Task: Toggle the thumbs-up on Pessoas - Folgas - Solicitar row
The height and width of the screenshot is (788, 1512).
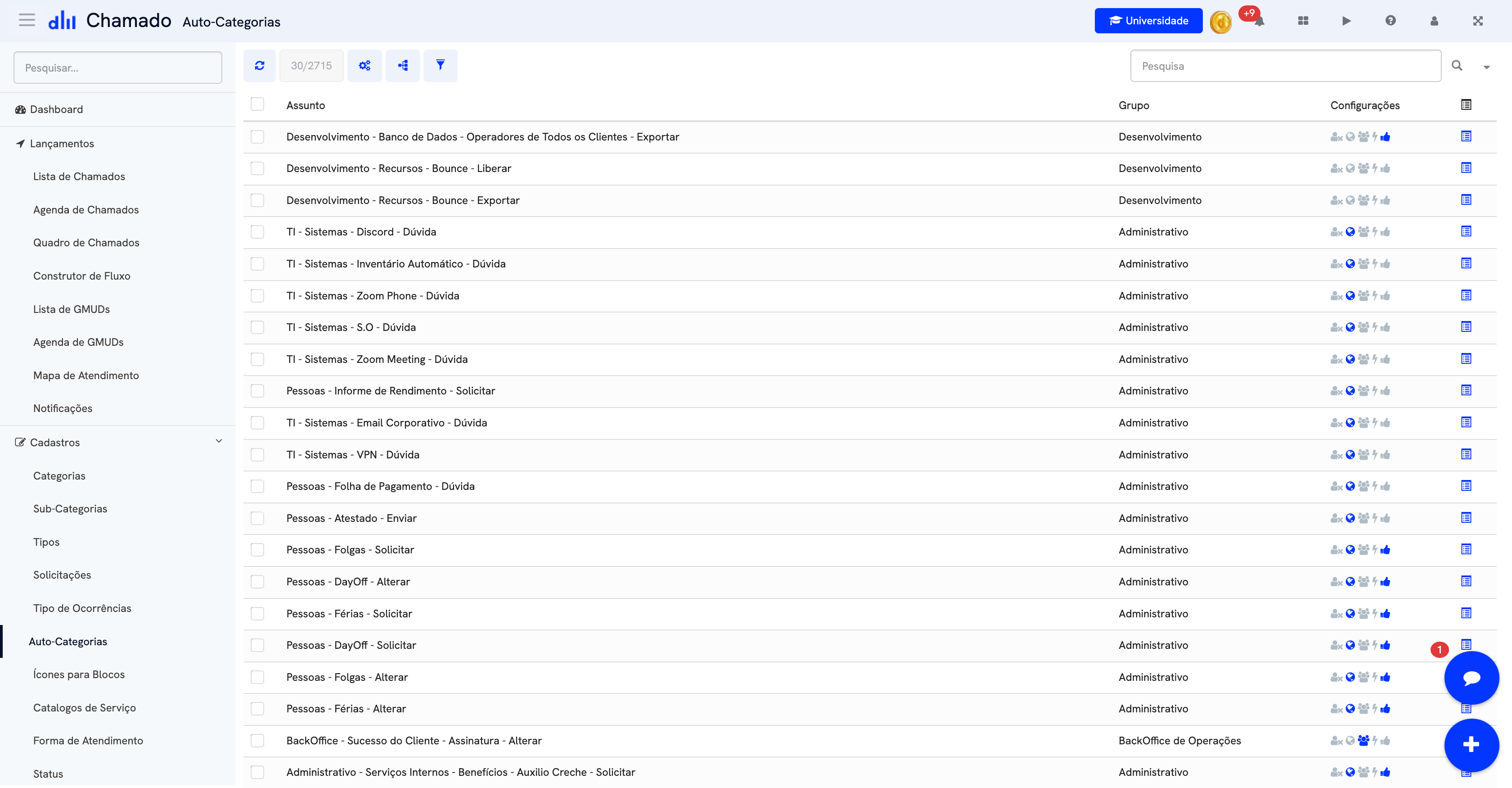Action: click(x=1386, y=550)
